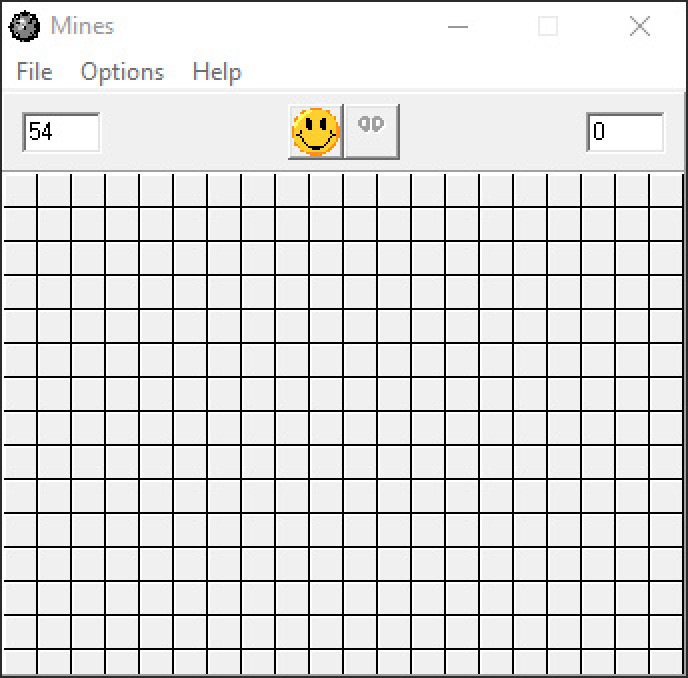Uncover the second cell in the leftmost column

tap(20, 224)
